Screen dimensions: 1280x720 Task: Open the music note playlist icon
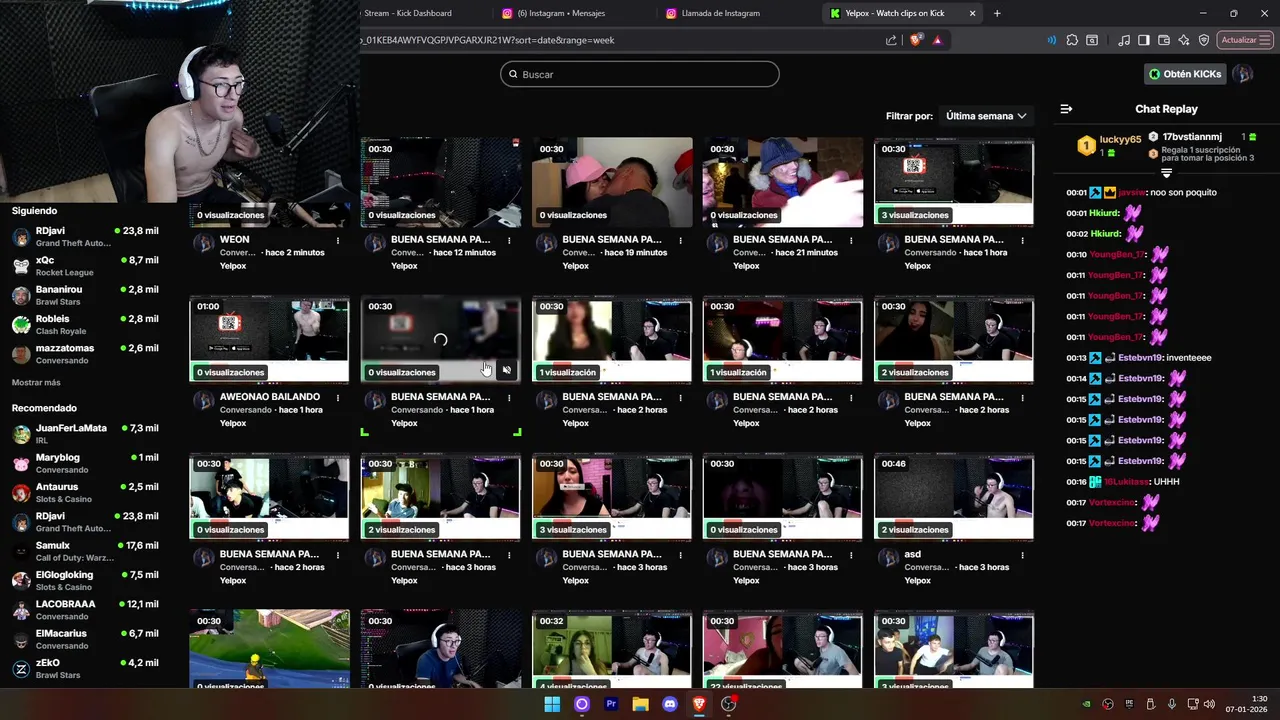coord(1125,40)
